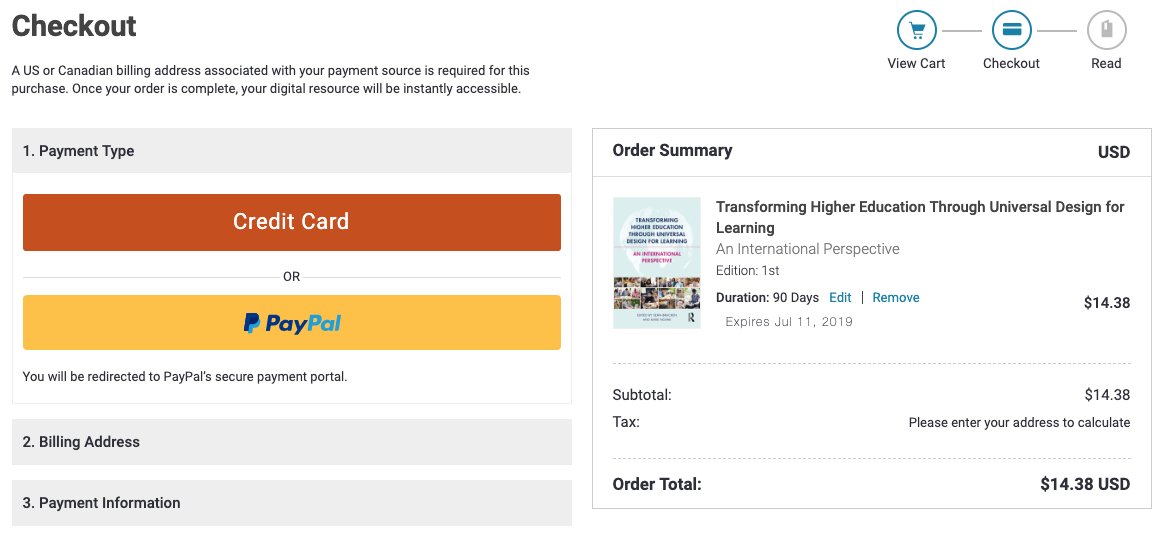Edit the 90 Days rental duration
The height and width of the screenshot is (536, 1163).
pyautogui.click(x=840, y=297)
